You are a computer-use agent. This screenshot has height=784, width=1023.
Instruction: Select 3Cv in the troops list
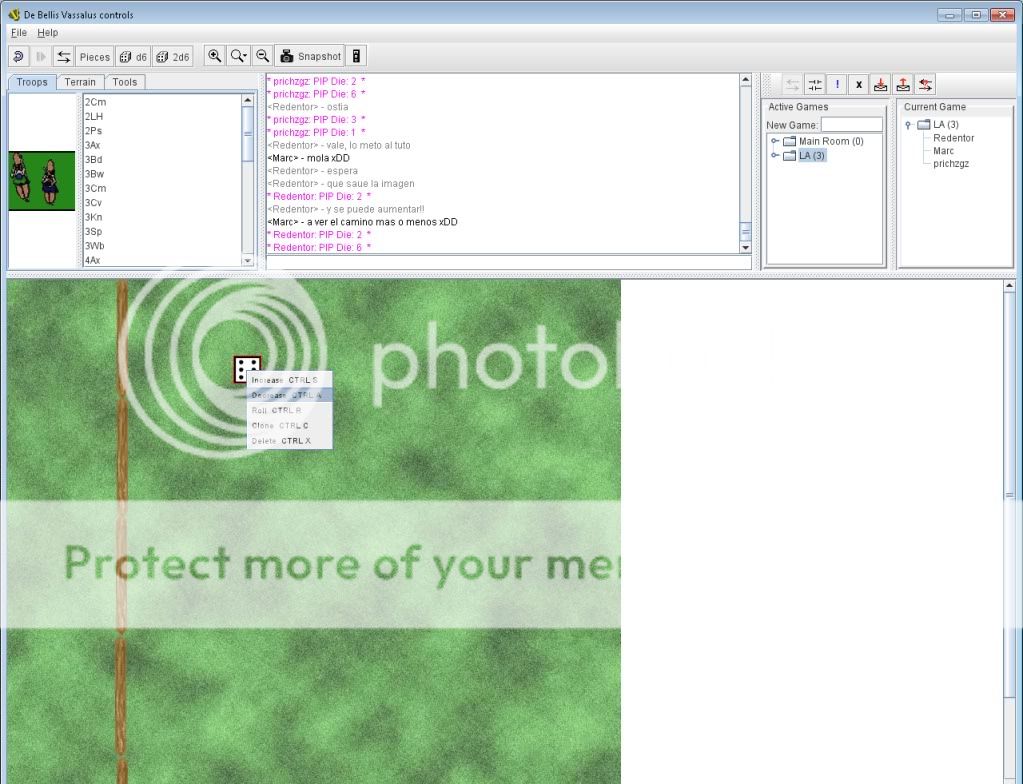point(162,202)
